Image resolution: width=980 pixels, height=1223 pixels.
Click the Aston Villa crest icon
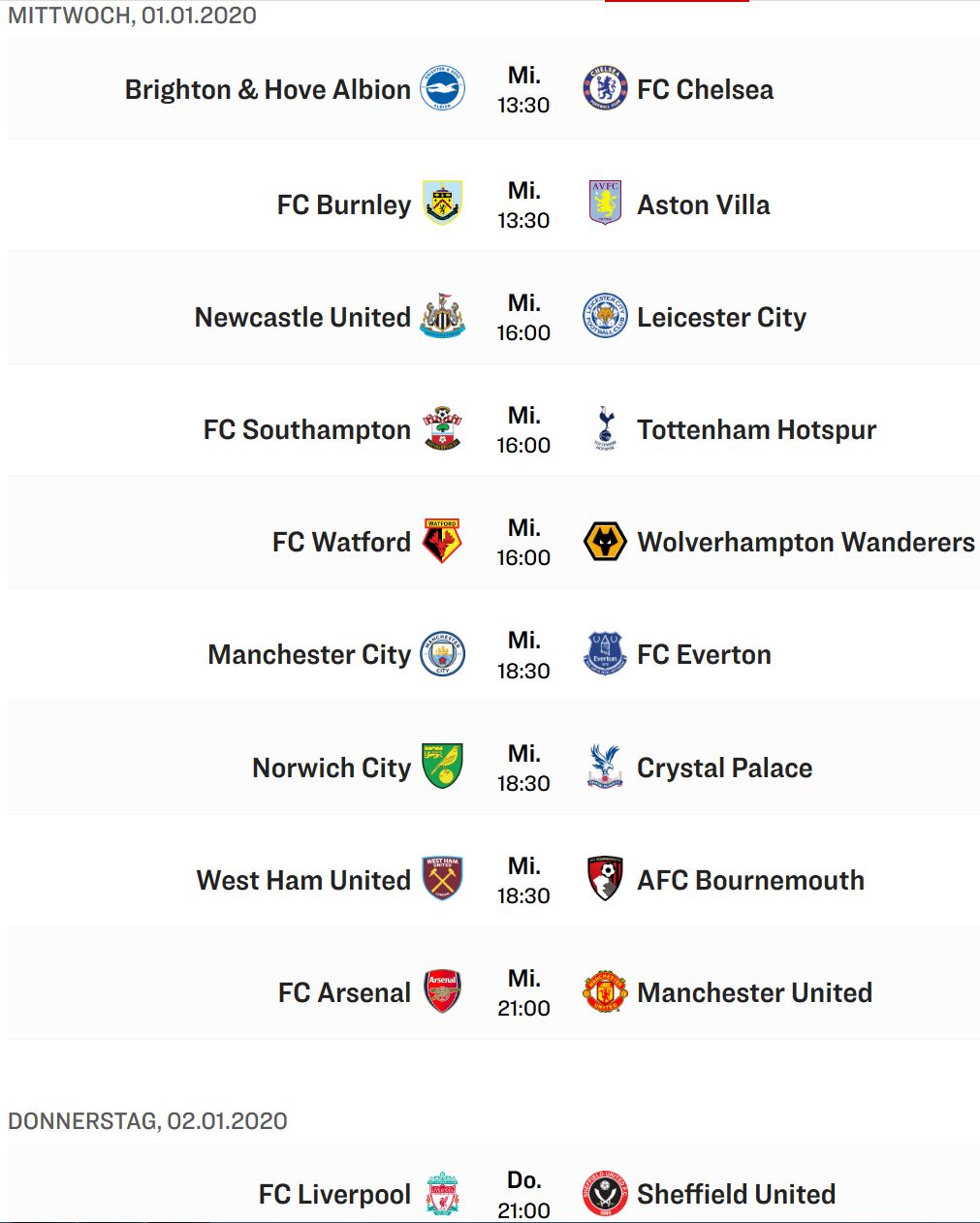605,203
